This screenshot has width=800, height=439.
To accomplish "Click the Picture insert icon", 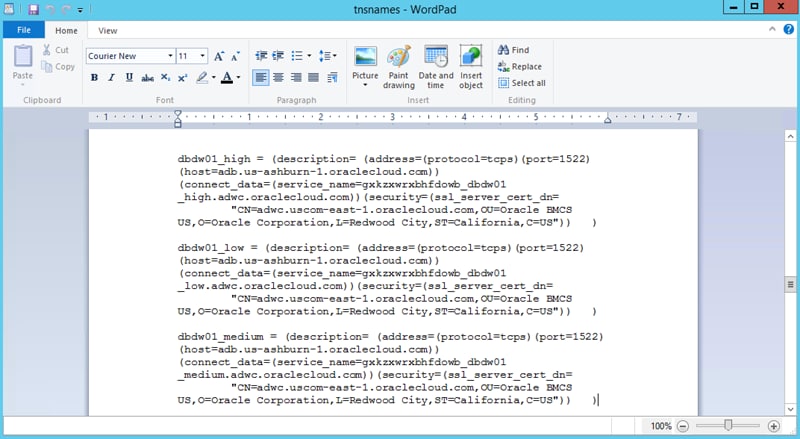I will pos(365,57).
